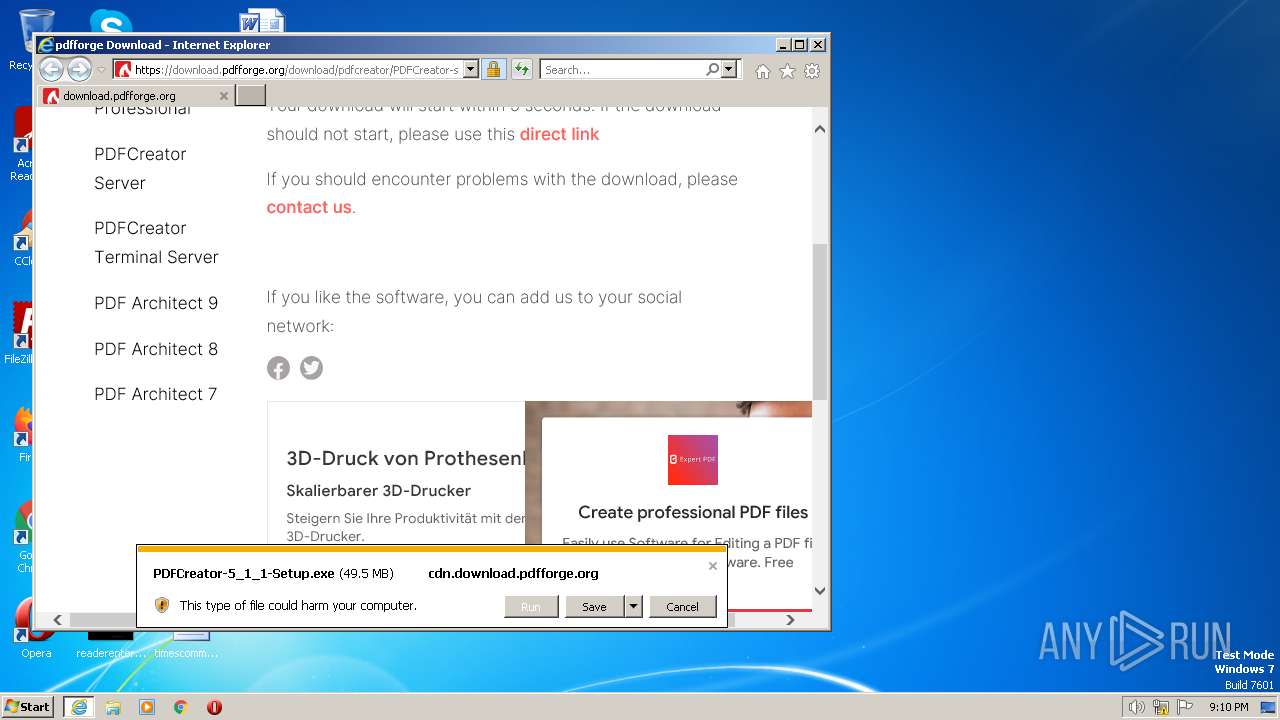Viewport: 1280px width, 720px height.
Task: Click the file name PDFCreator-5_1_1-Setup.exe
Action: 243,573
